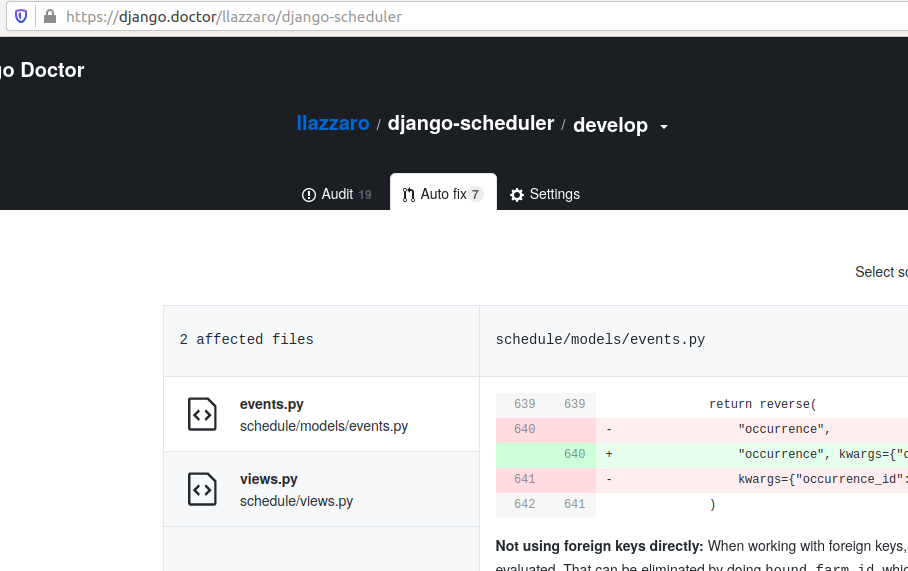Click the browser URL address field
Image resolution: width=908 pixels, height=571 pixels.
pos(457,16)
